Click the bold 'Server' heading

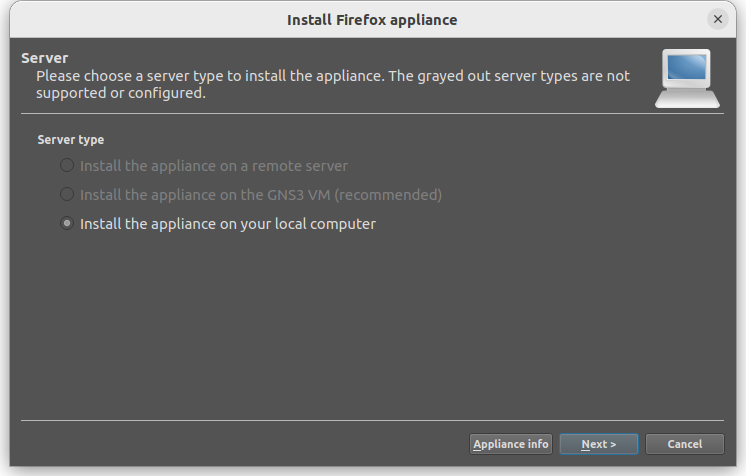pyautogui.click(x=45, y=58)
